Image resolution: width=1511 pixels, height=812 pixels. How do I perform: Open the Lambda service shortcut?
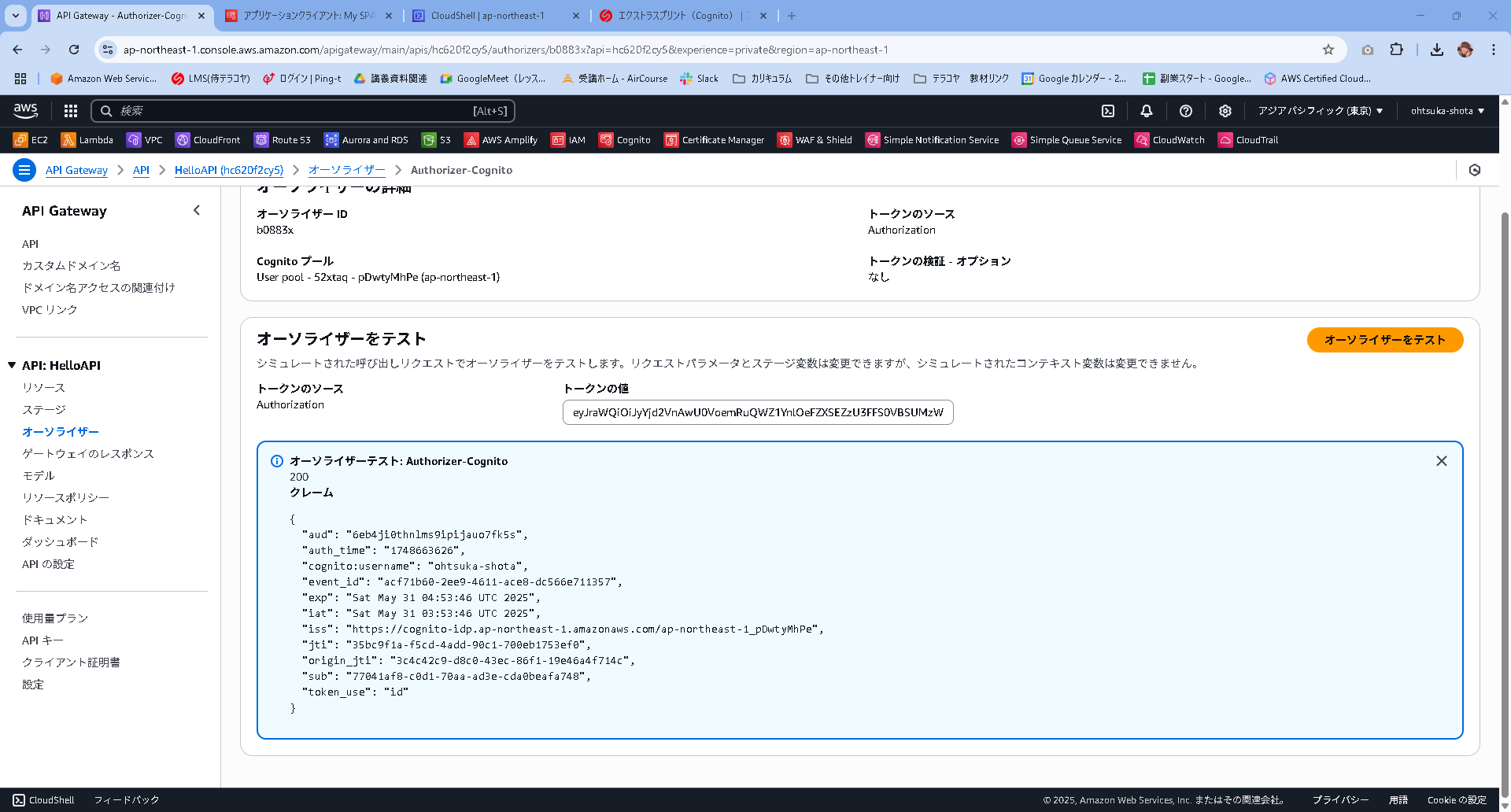pos(87,139)
